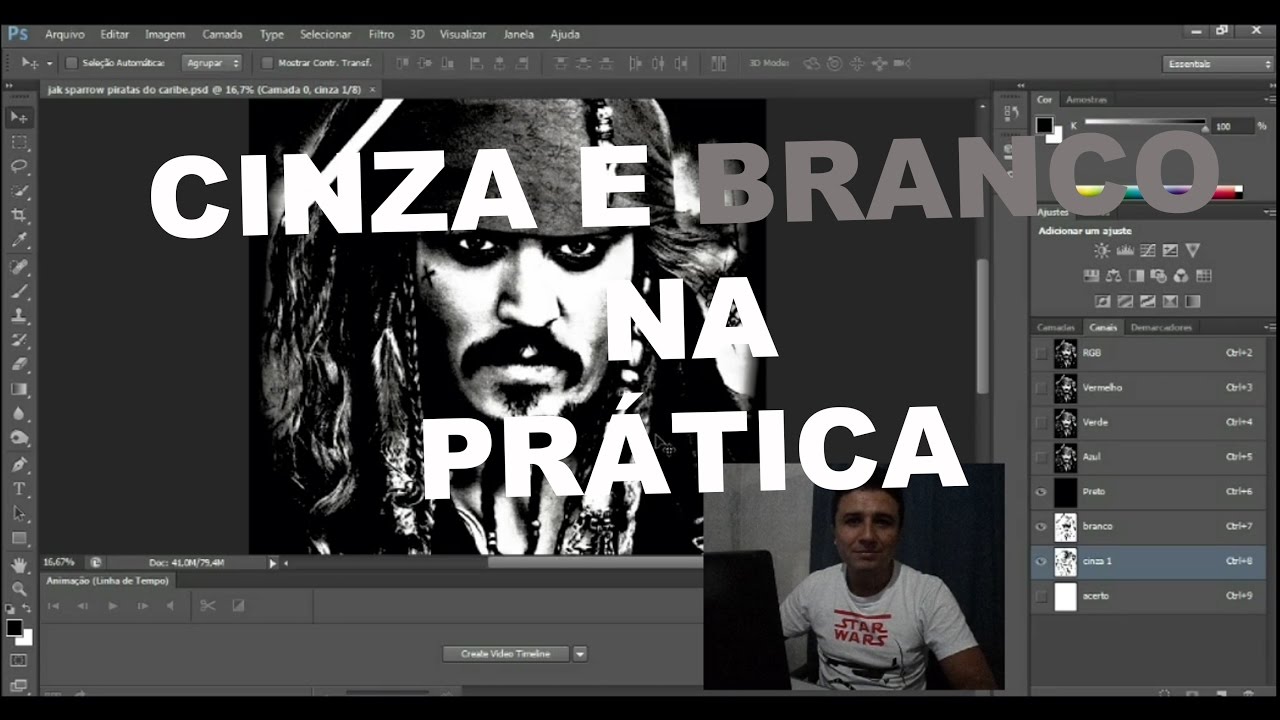Select the Rectangular Marquee tool
Image resolution: width=1280 pixels, height=720 pixels.
point(18,142)
